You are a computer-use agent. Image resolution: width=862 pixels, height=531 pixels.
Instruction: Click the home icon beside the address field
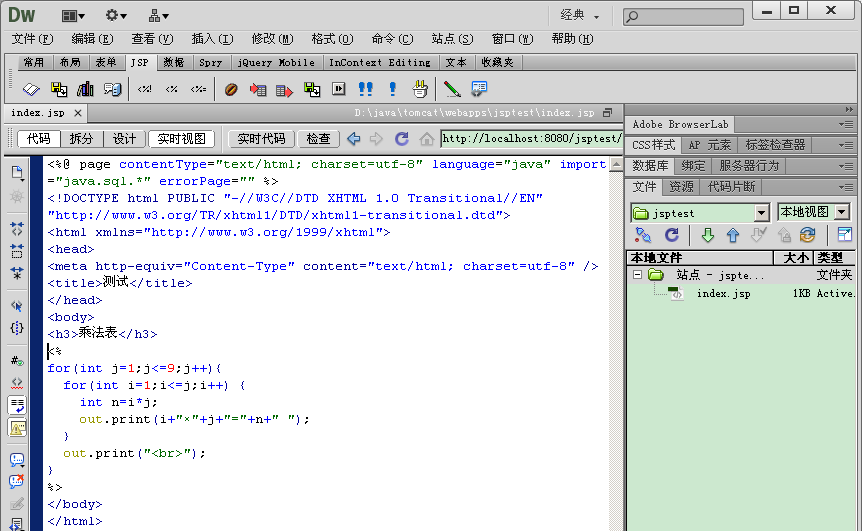426,139
